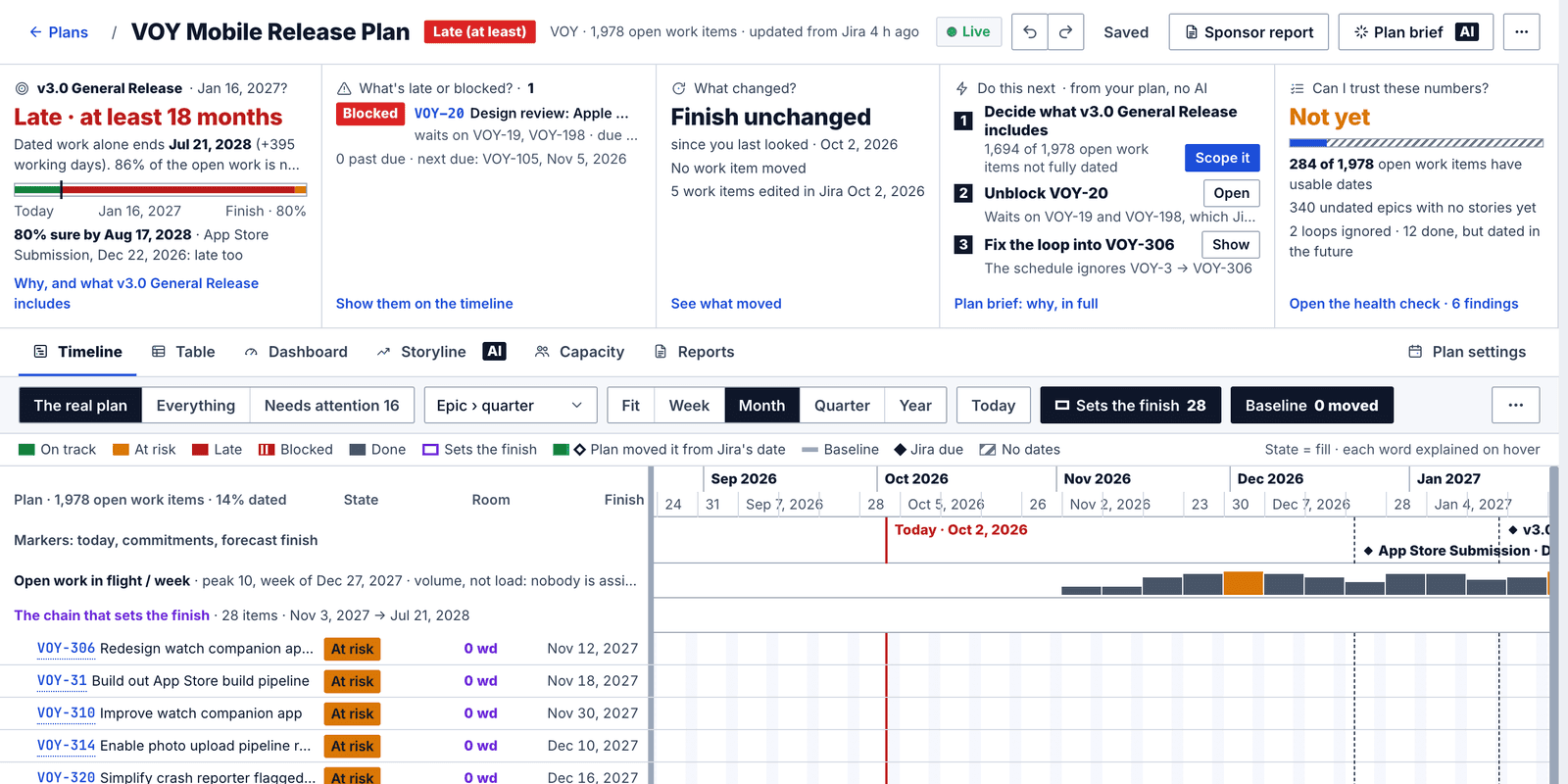Viewport: 1568px width, 784px height.
Task: Click the AI badge on Plan brief
Action: click(1467, 32)
